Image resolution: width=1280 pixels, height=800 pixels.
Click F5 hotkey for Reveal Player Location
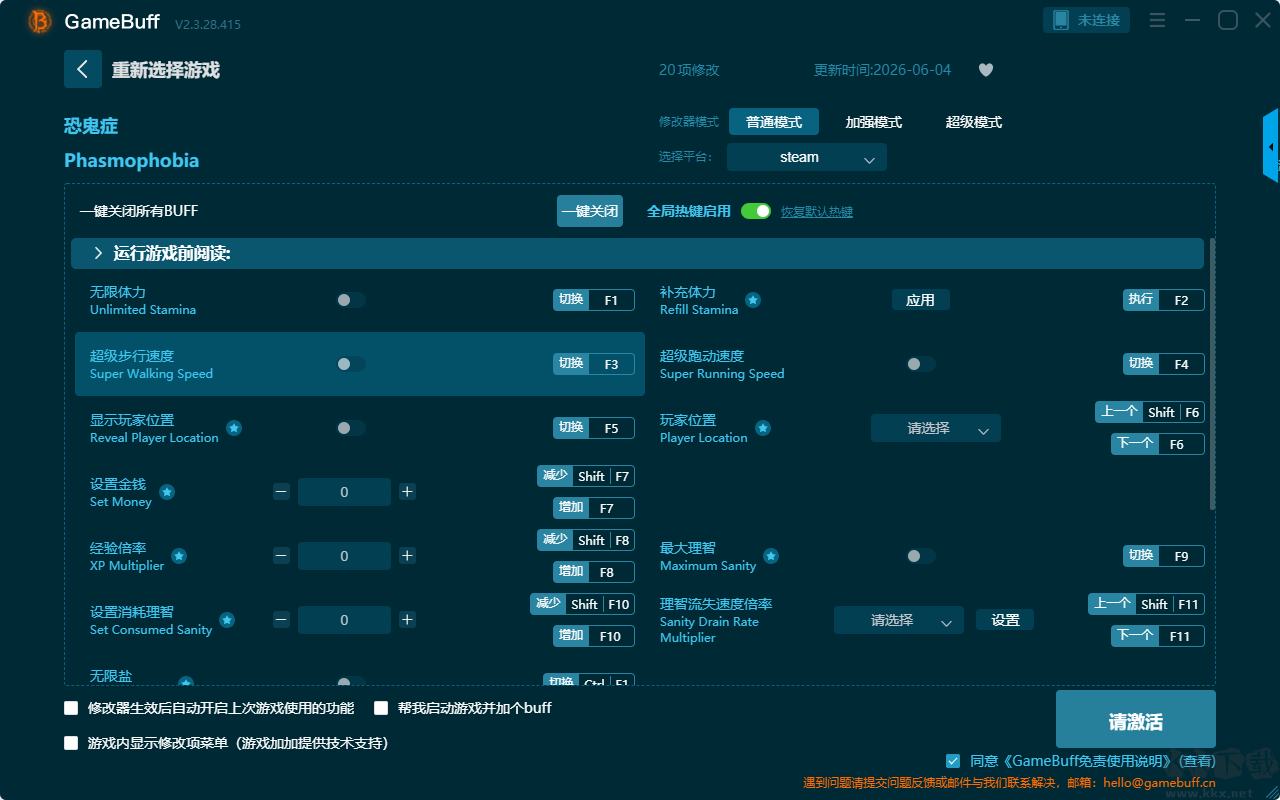point(594,428)
